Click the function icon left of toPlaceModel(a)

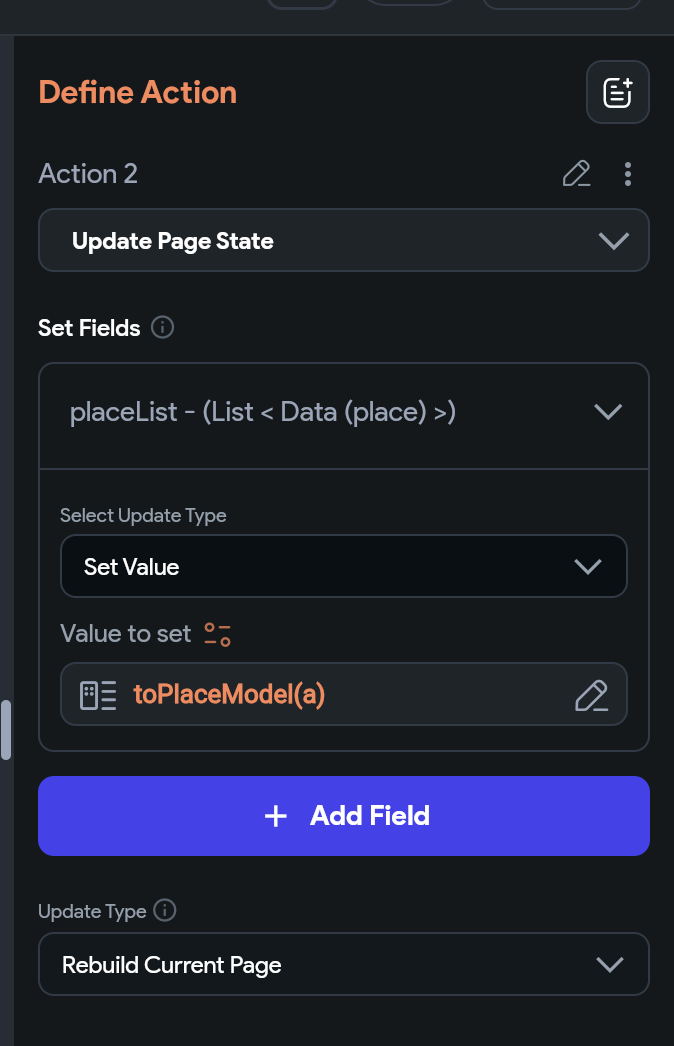coord(98,695)
